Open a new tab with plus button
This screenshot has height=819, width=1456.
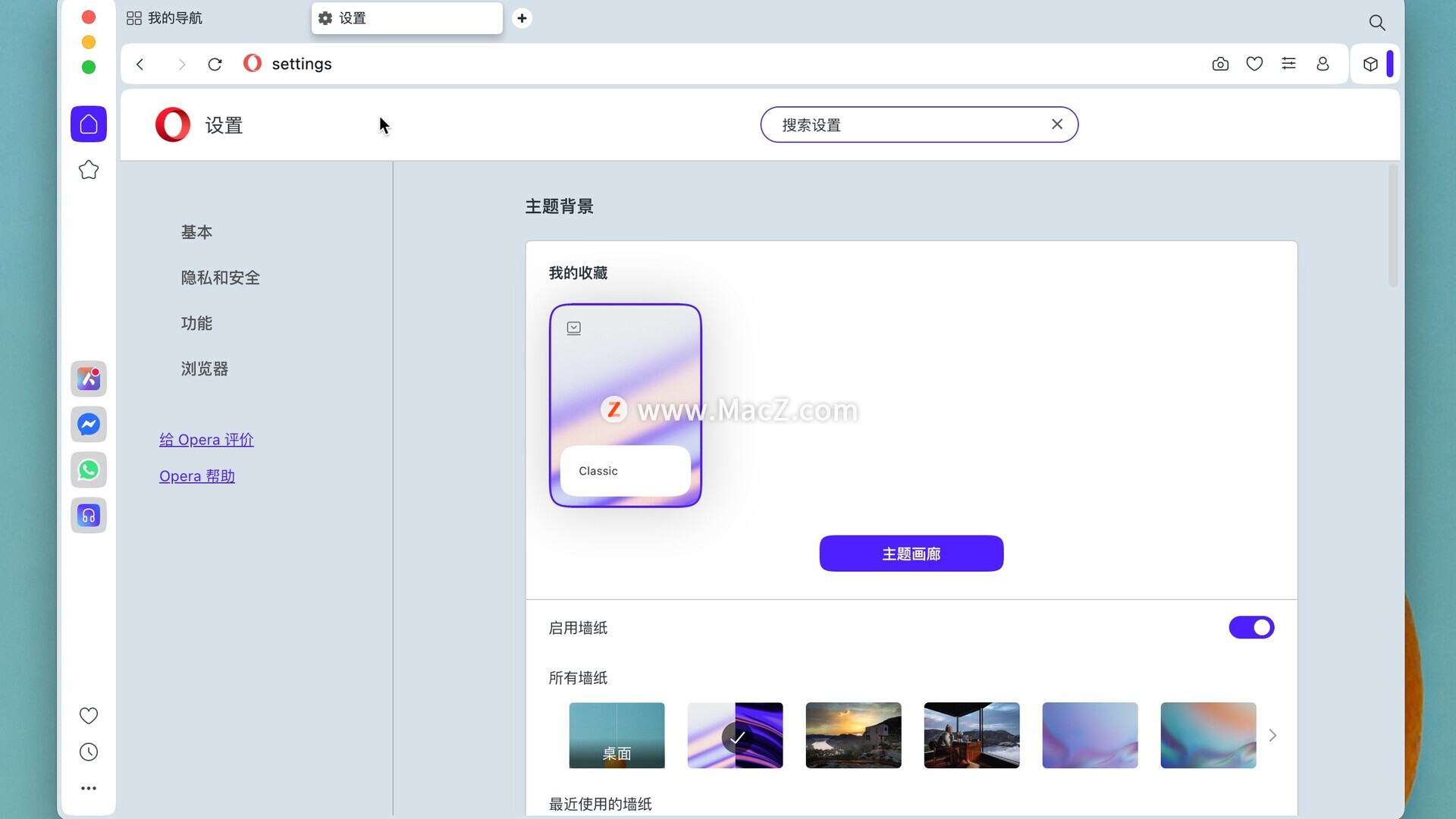tap(522, 18)
